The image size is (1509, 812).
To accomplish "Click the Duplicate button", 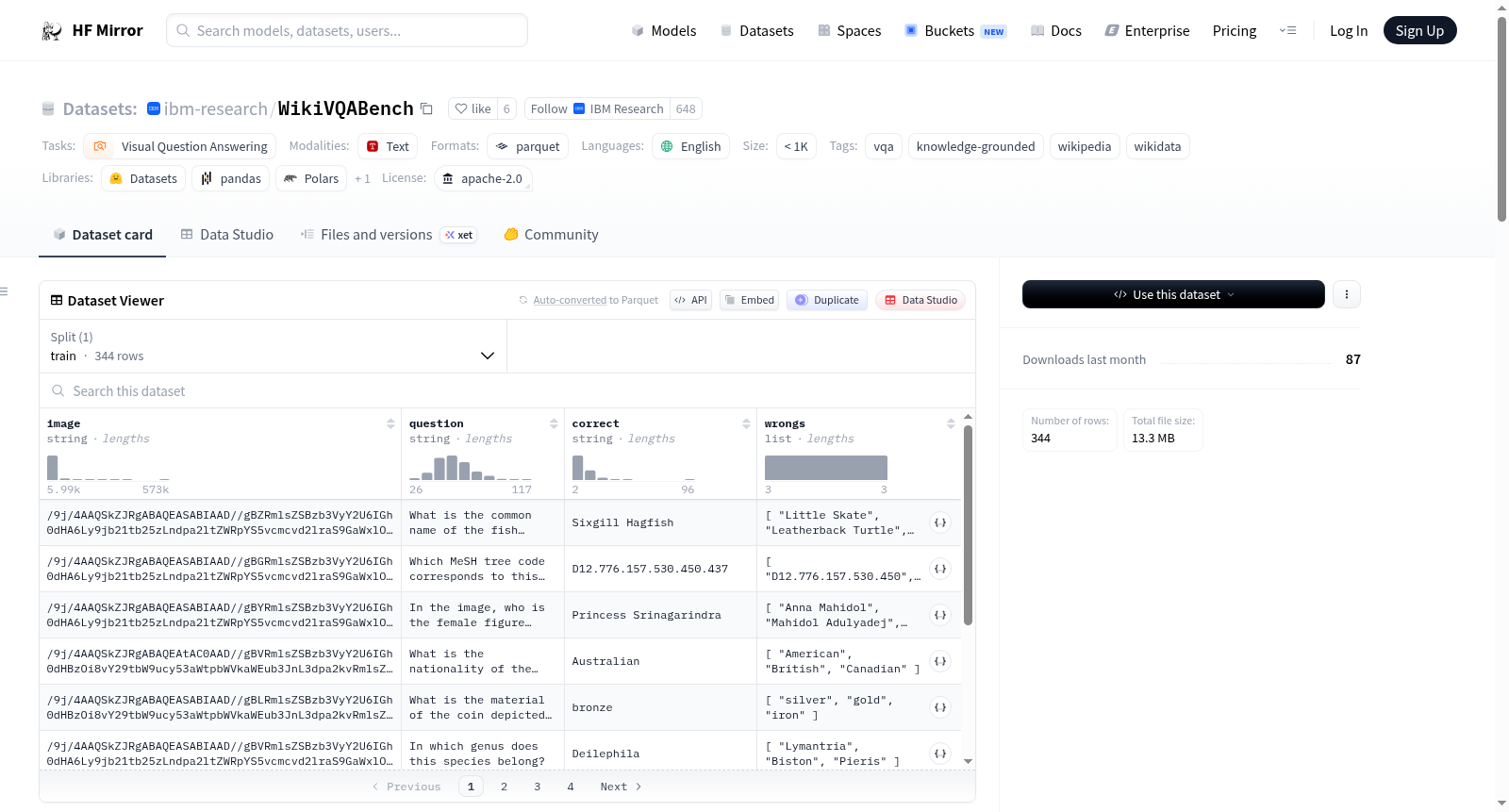I will tap(827, 300).
